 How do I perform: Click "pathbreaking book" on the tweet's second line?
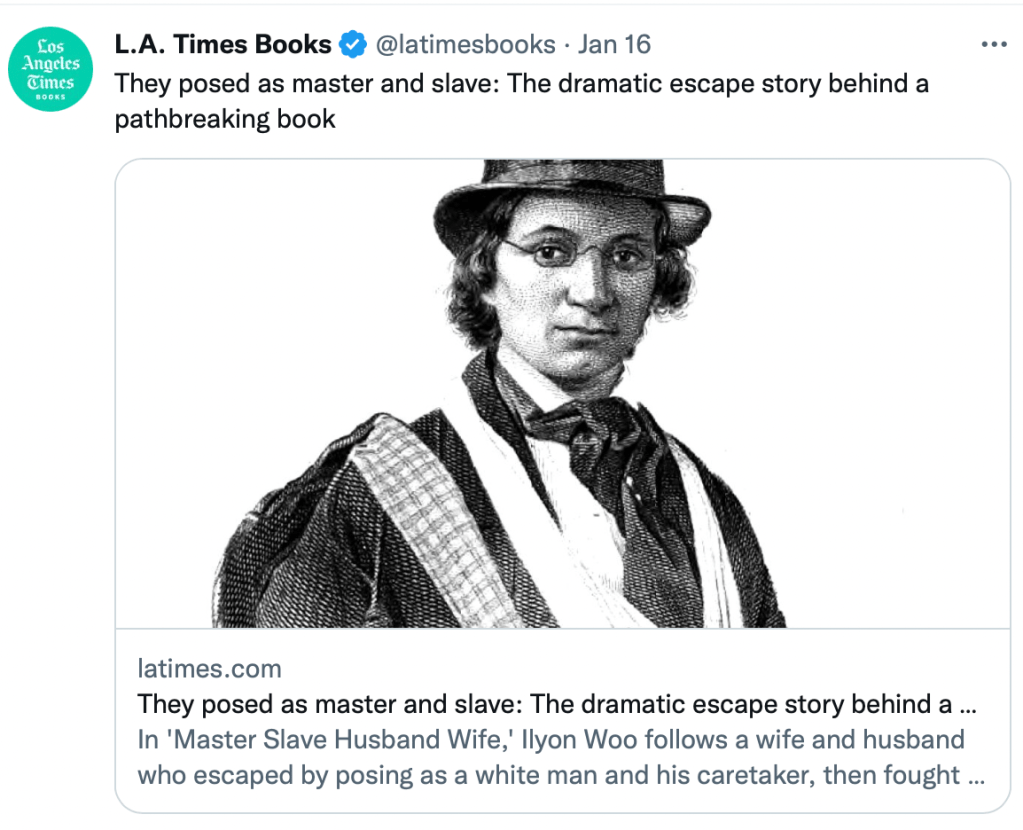pyautogui.click(x=225, y=120)
